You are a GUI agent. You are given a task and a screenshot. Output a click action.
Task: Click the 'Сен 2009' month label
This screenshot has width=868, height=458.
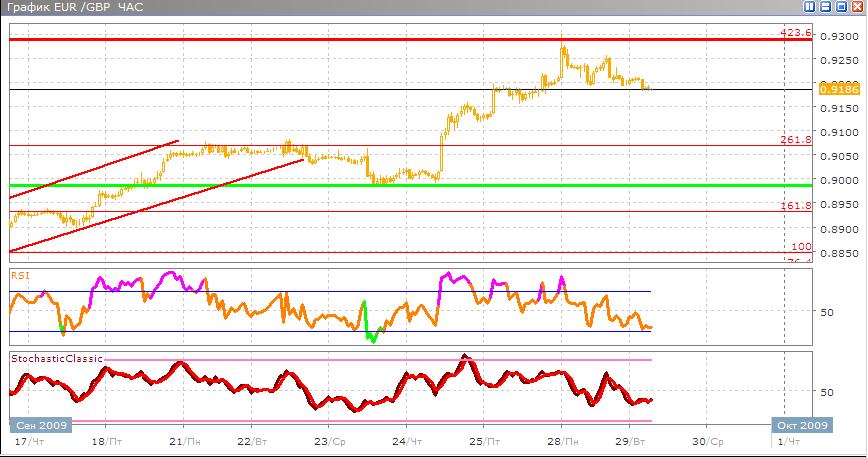pyautogui.click(x=40, y=425)
